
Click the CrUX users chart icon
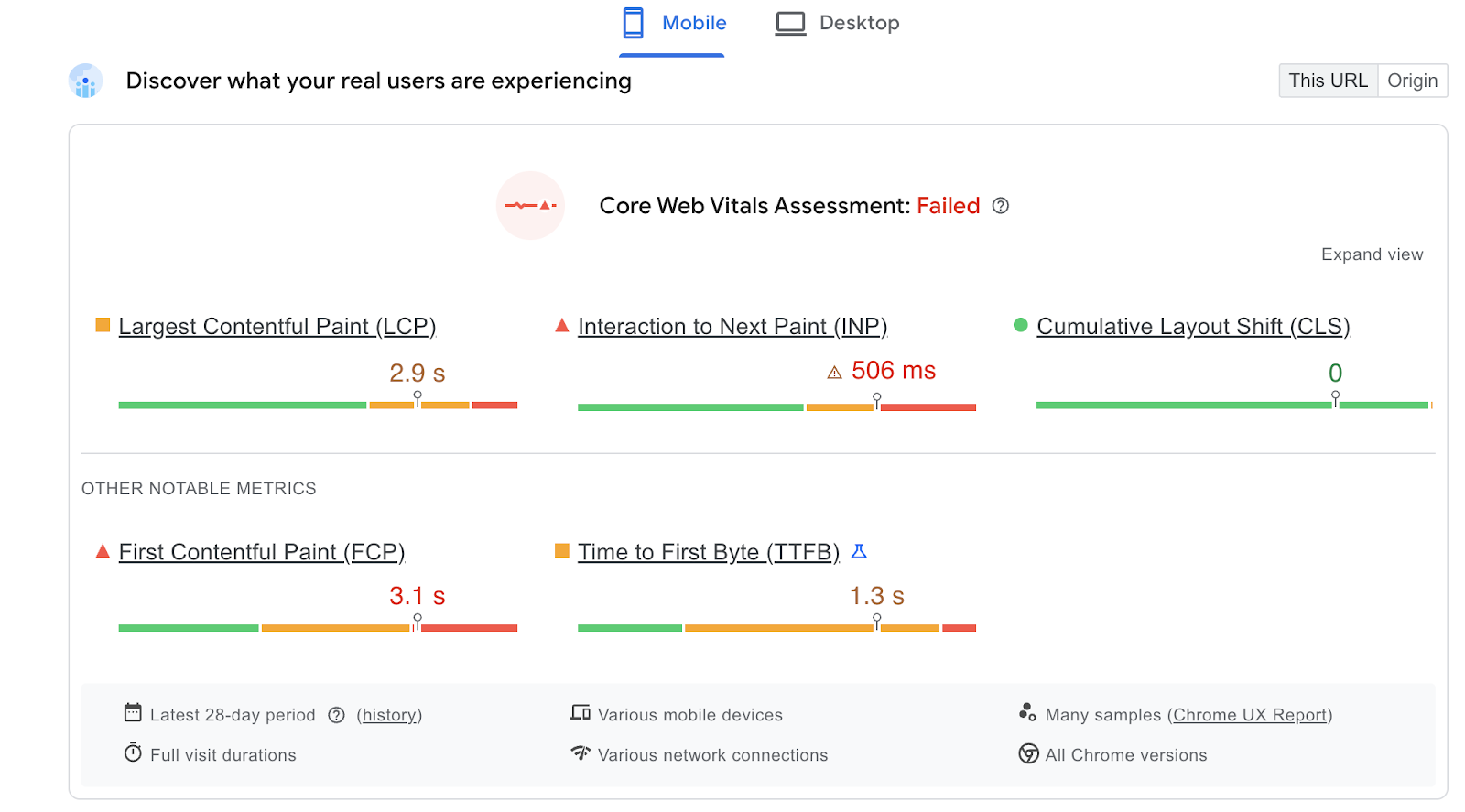click(85, 81)
